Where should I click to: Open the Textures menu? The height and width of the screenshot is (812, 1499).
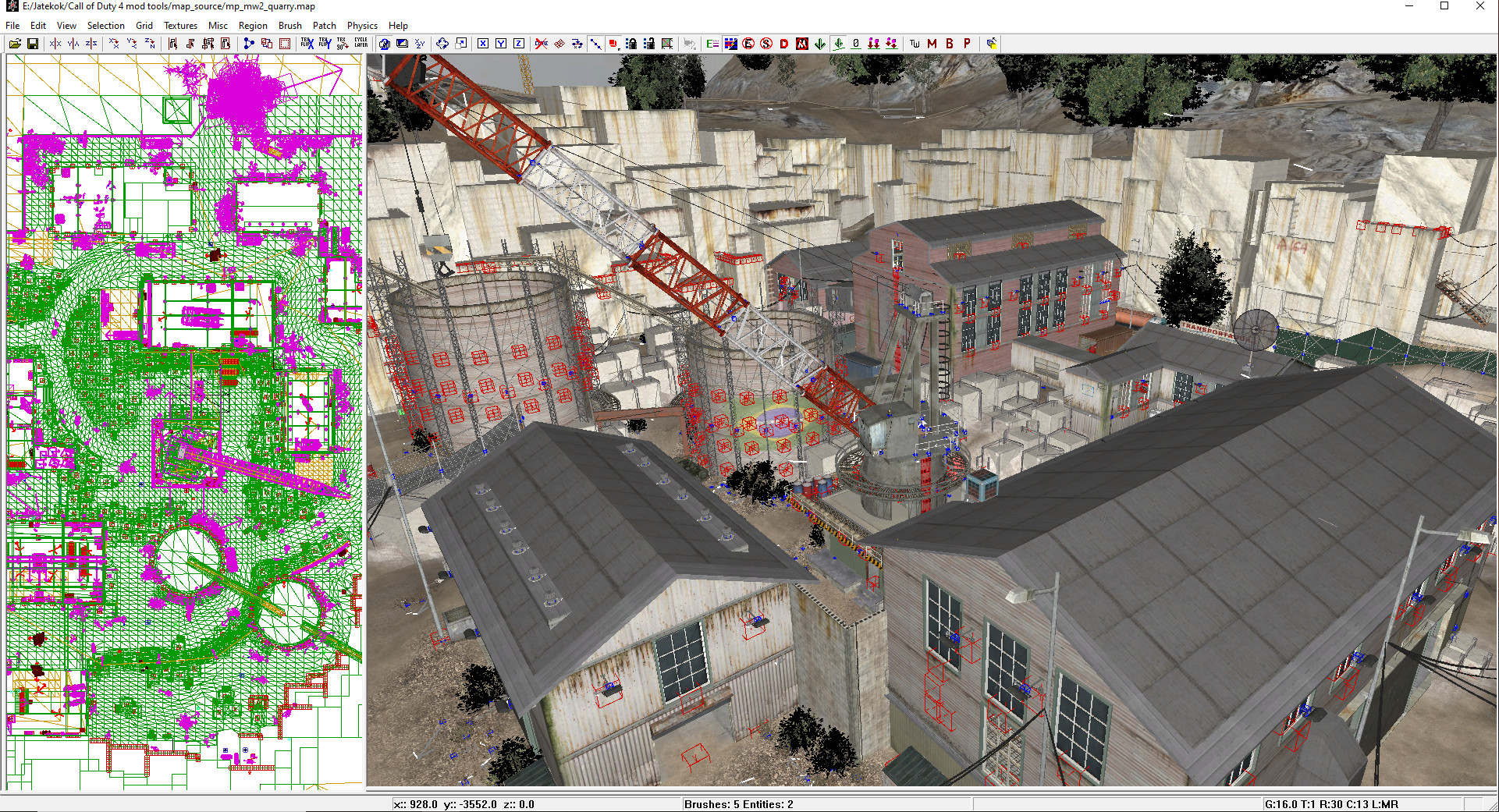[180, 25]
